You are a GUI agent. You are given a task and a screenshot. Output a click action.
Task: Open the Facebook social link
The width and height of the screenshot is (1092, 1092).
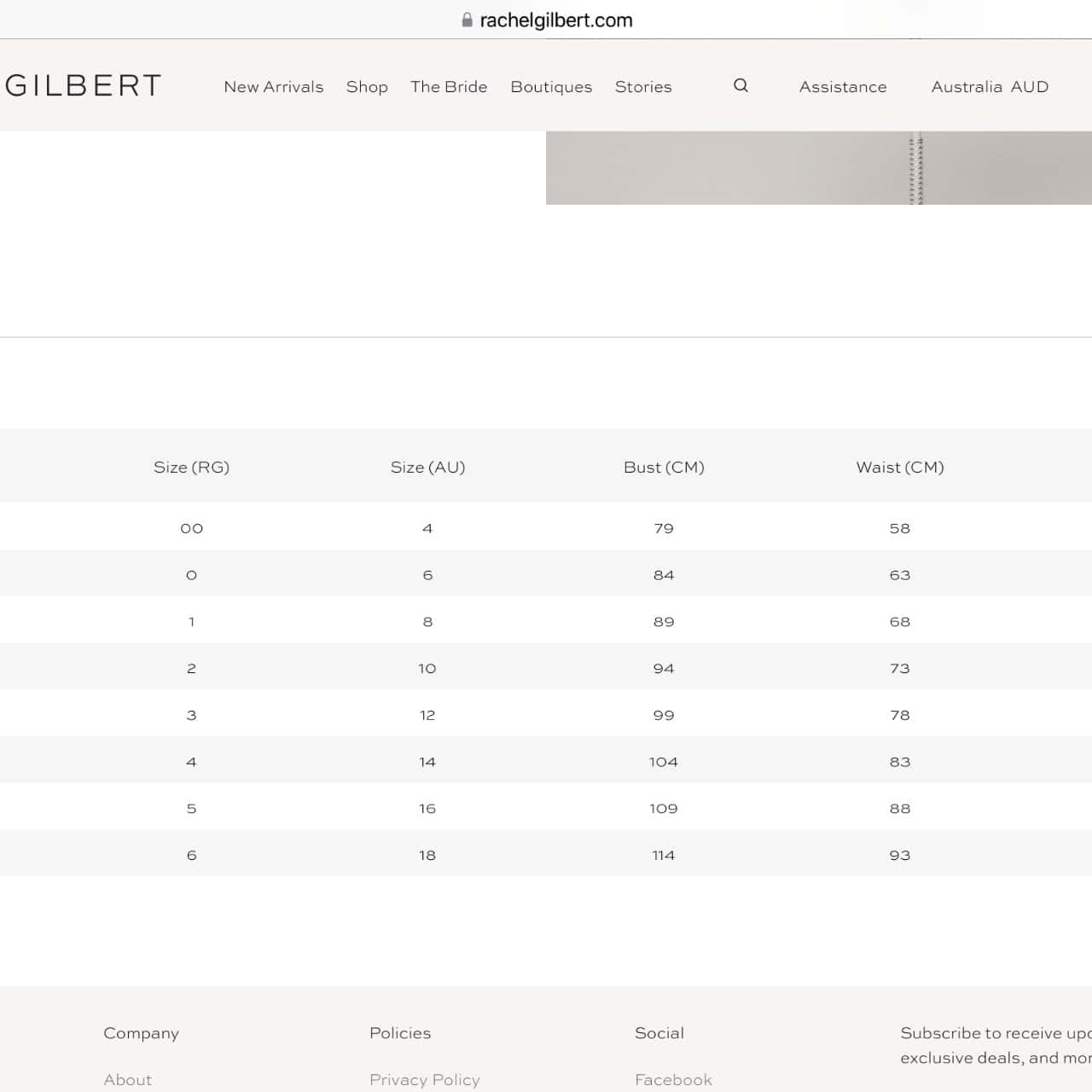[x=673, y=1079]
